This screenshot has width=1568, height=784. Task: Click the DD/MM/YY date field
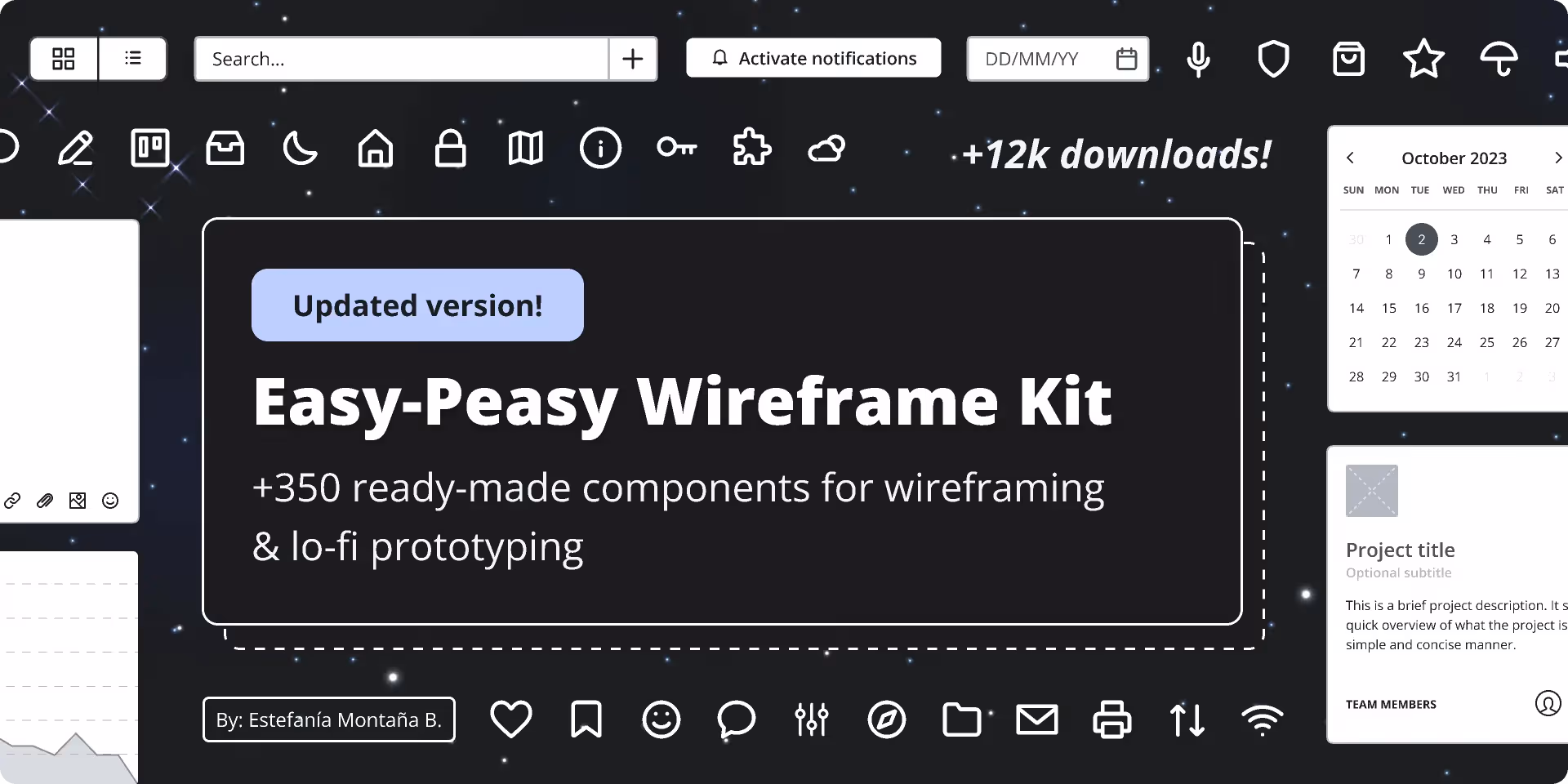(1058, 59)
